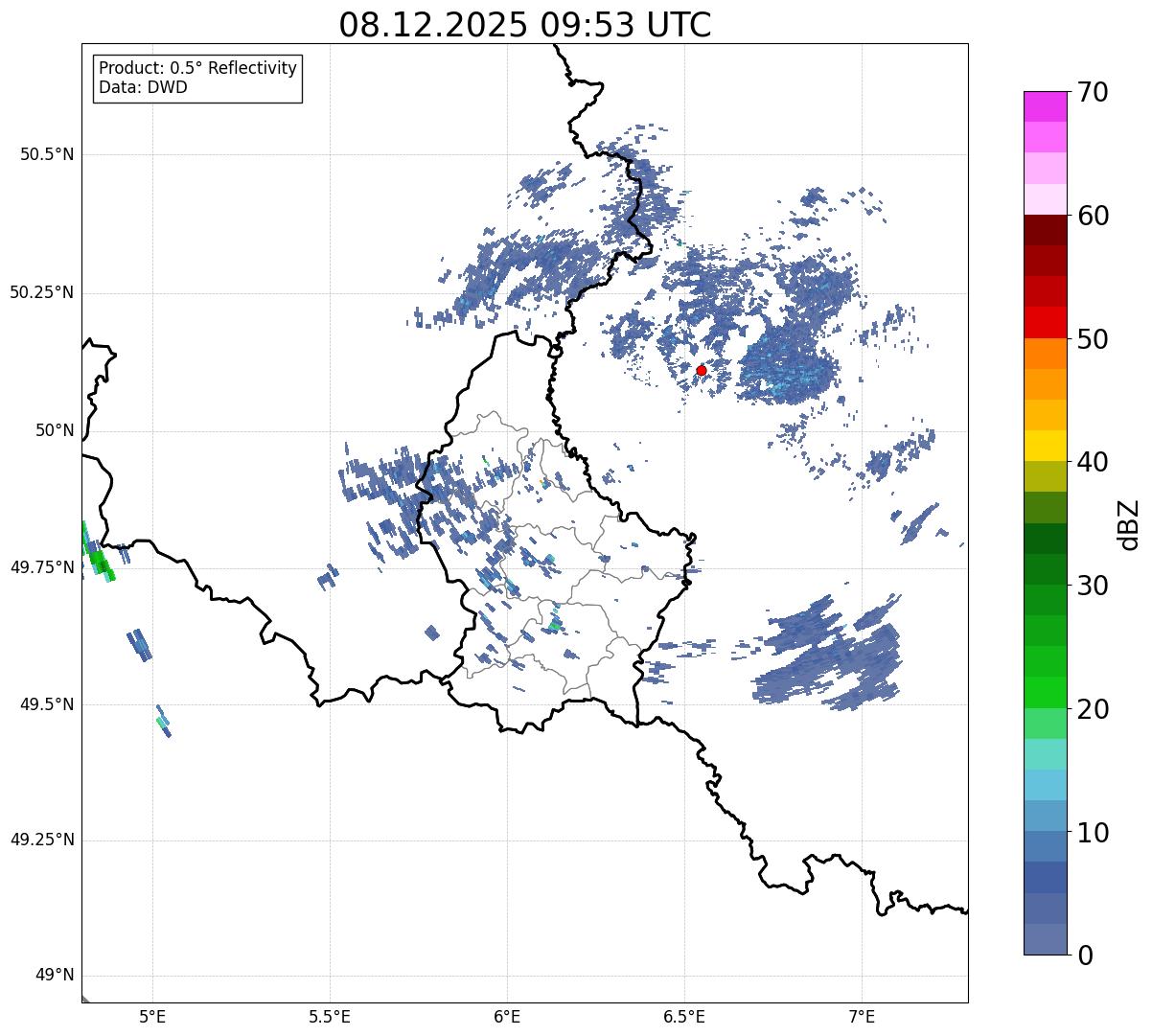Viewport: 1152px width, 1036px height.
Task: Click the 10 tick label on the colorbar
Action: (1093, 833)
